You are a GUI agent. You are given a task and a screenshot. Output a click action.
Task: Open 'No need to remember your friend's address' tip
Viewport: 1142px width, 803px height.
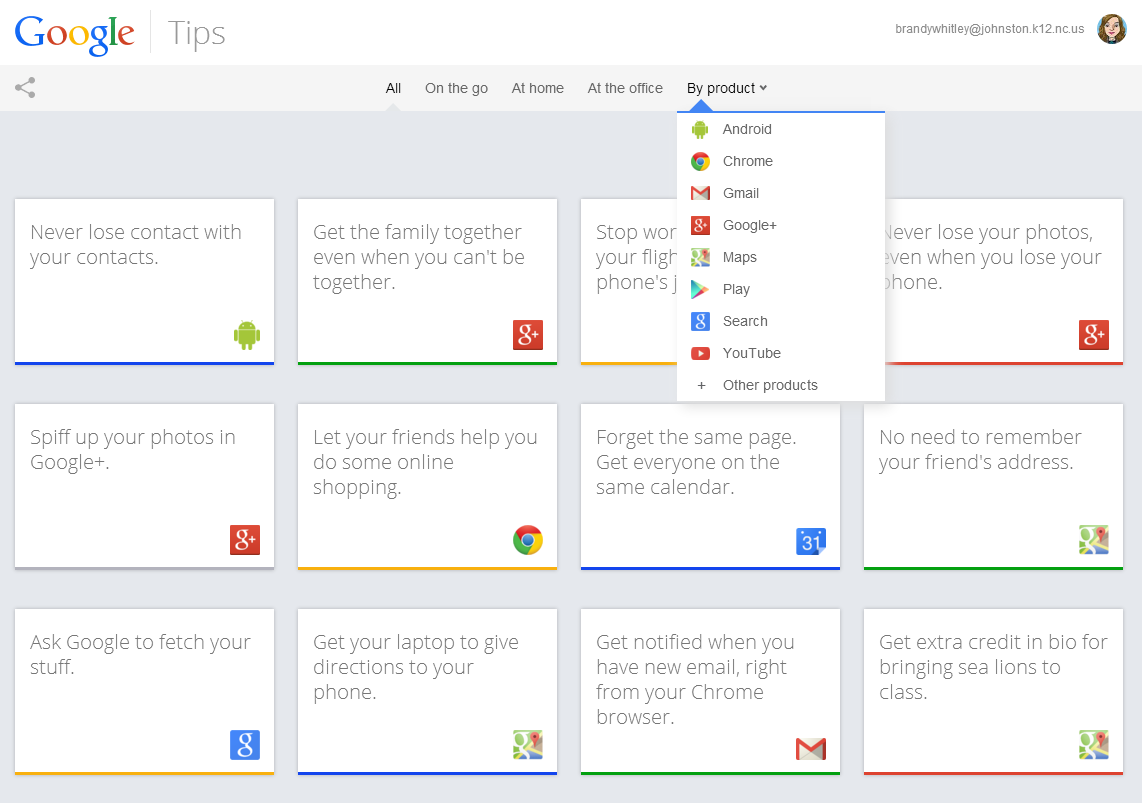(x=993, y=486)
